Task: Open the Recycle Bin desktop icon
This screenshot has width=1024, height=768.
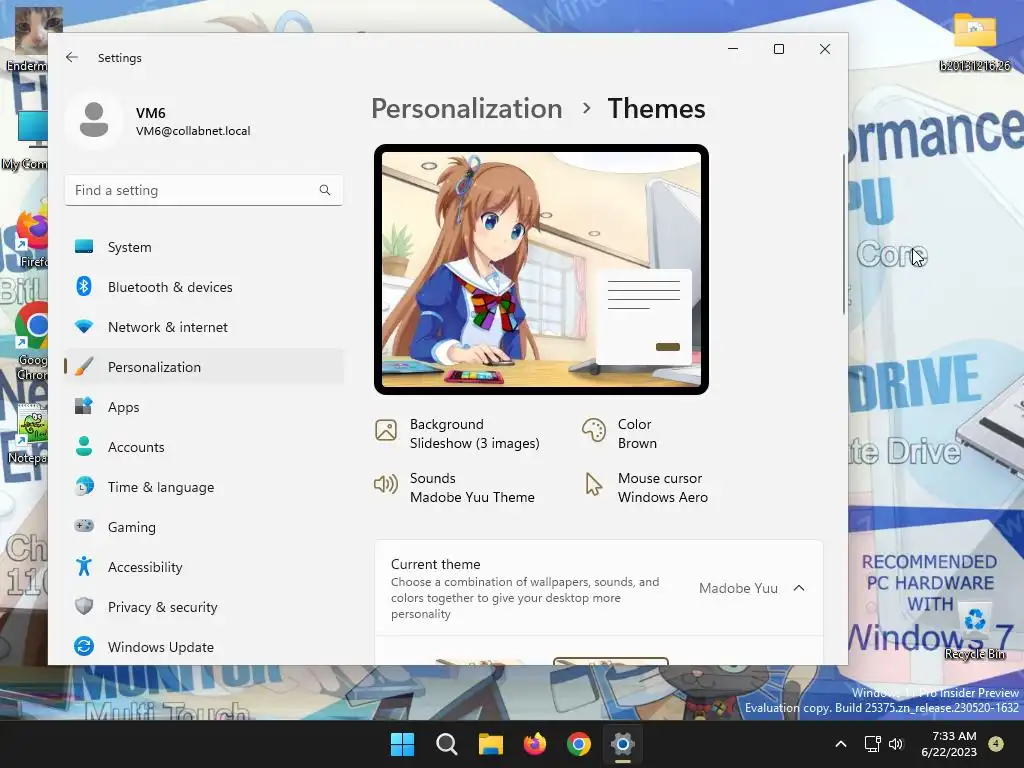Action: 975,631
